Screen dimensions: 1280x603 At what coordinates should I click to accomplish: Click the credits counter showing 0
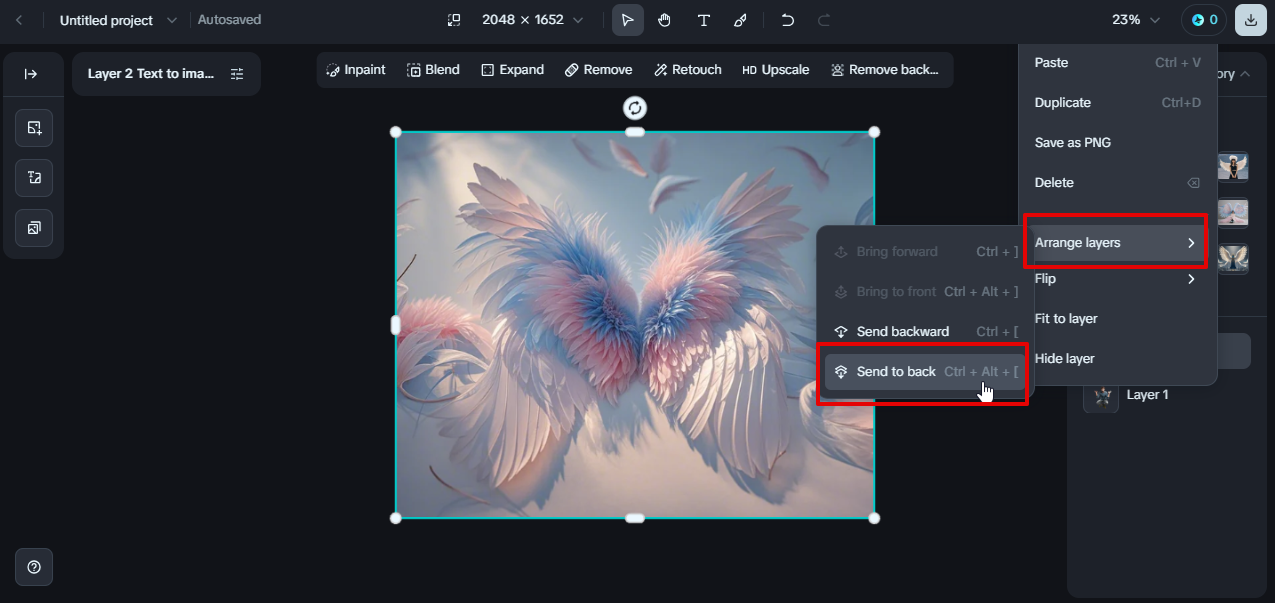click(1204, 20)
